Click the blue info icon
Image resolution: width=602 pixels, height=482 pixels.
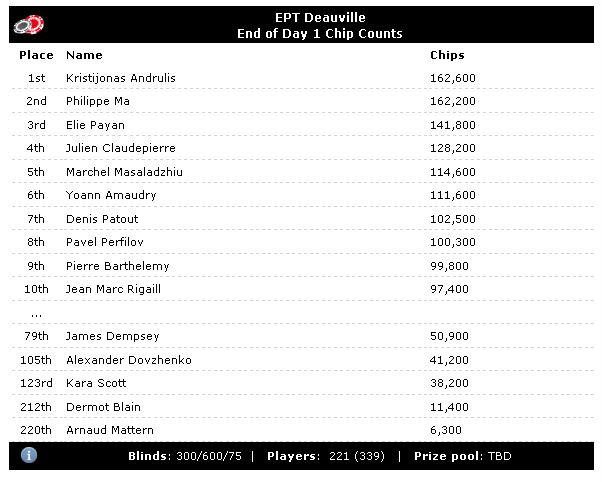[29, 455]
